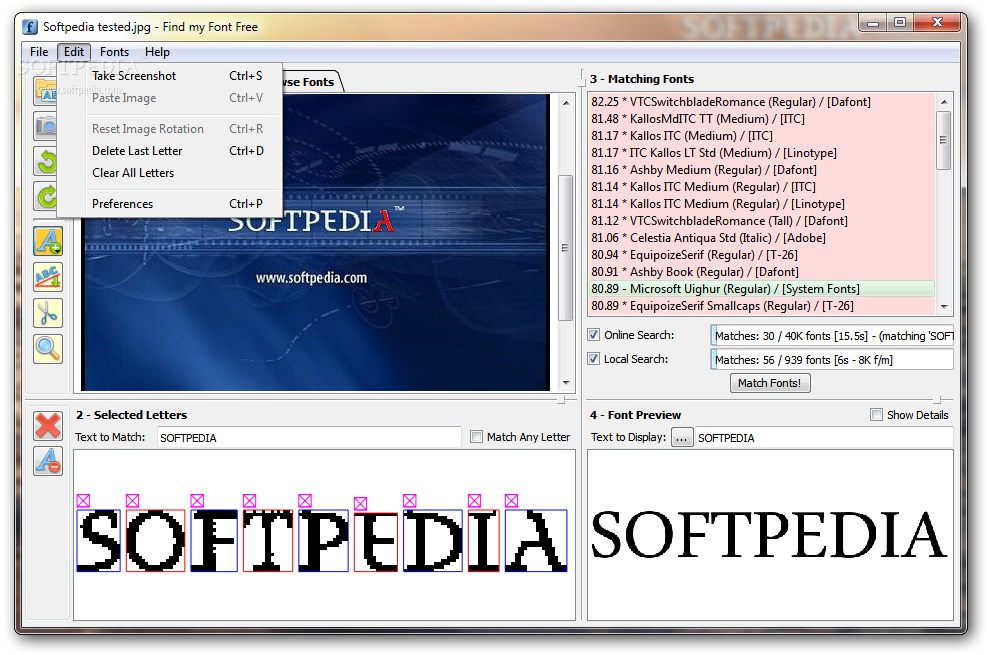Select the magnifying glass zoom tool
The width and height of the screenshot is (988, 655).
(x=48, y=349)
